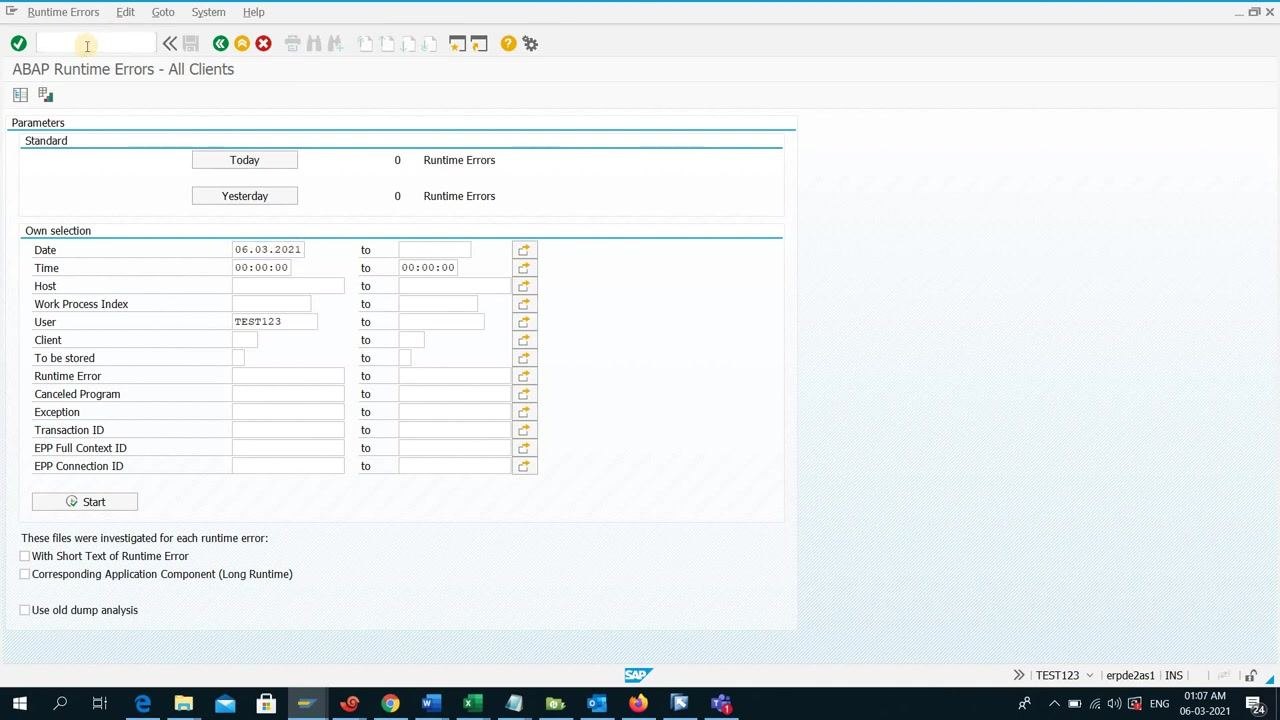
Task: Click the Time to field 00:00:00
Action: coord(428,268)
